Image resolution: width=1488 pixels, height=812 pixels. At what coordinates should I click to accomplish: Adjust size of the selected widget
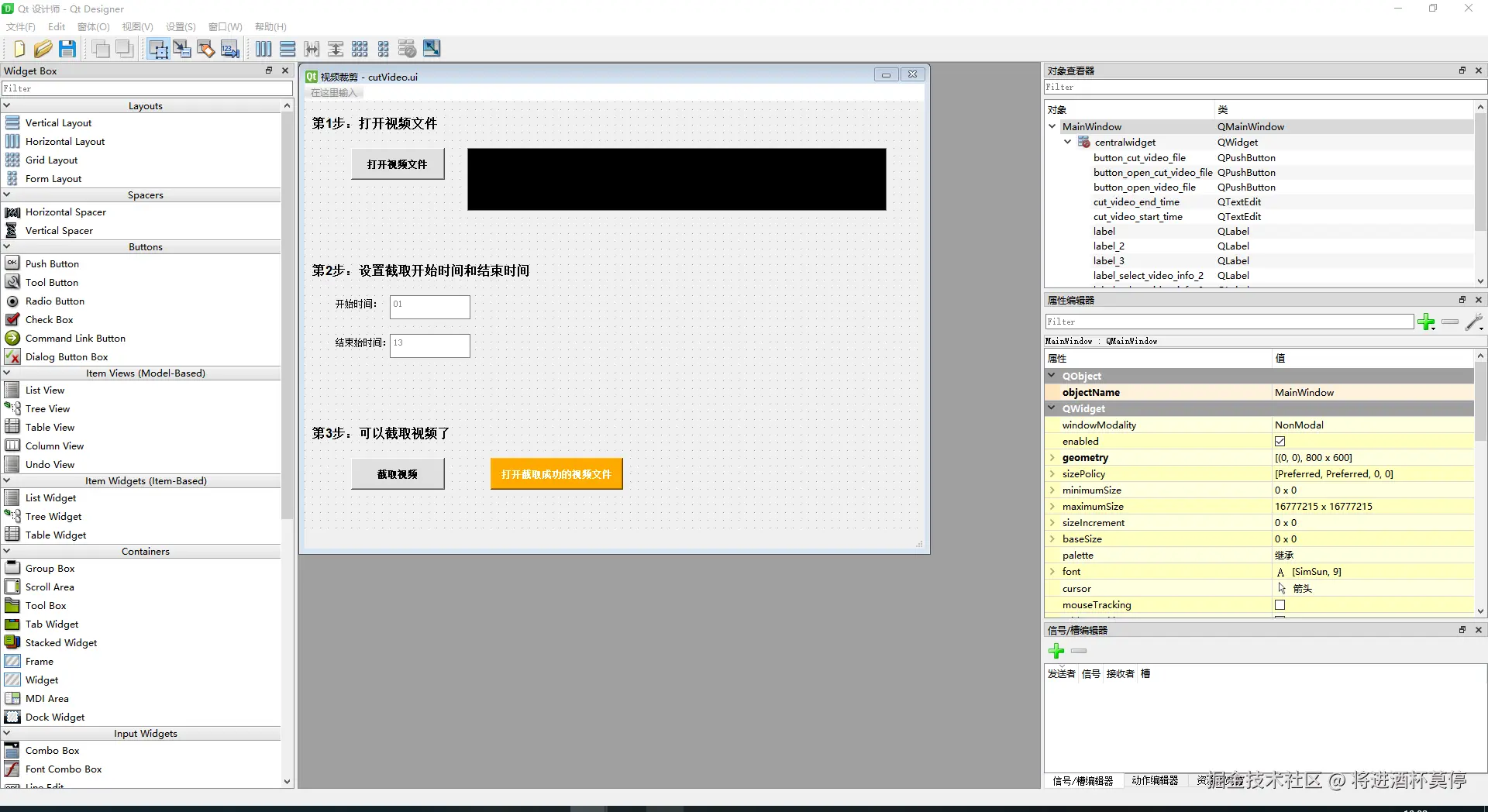(x=432, y=49)
